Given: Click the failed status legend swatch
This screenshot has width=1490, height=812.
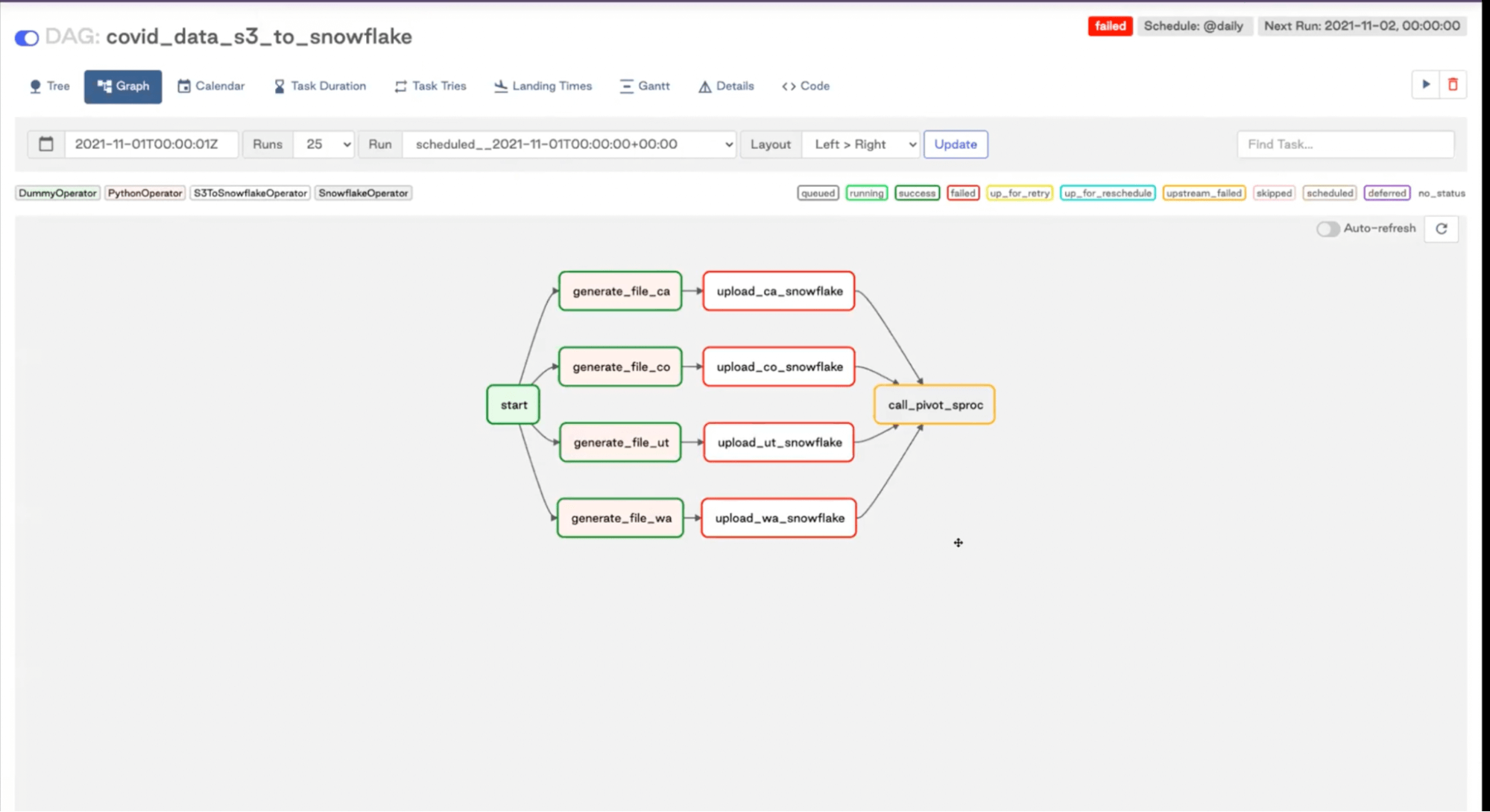Looking at the screenshot, I should tap(962, 193).
